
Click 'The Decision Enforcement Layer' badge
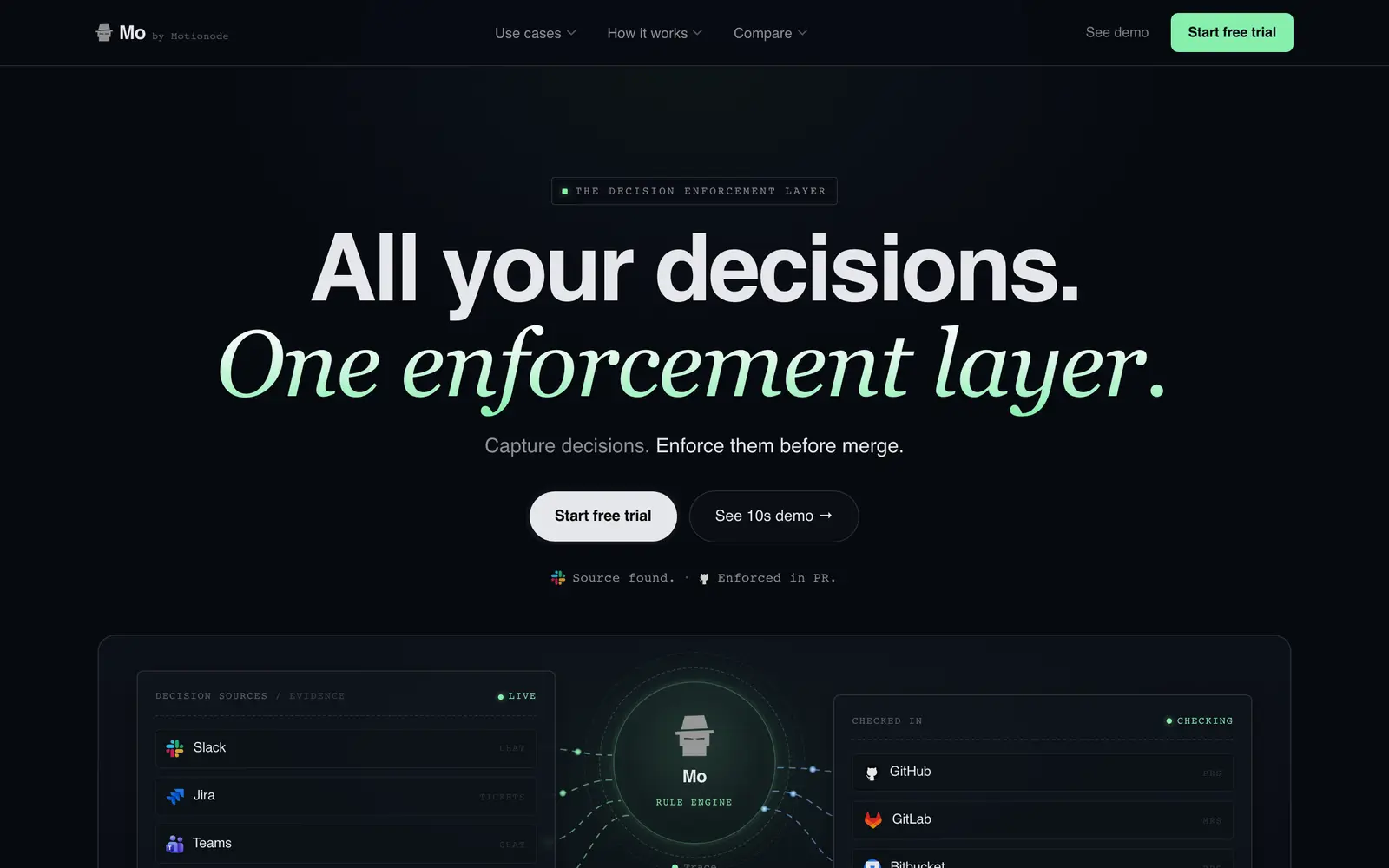click(x=694, y=191)
